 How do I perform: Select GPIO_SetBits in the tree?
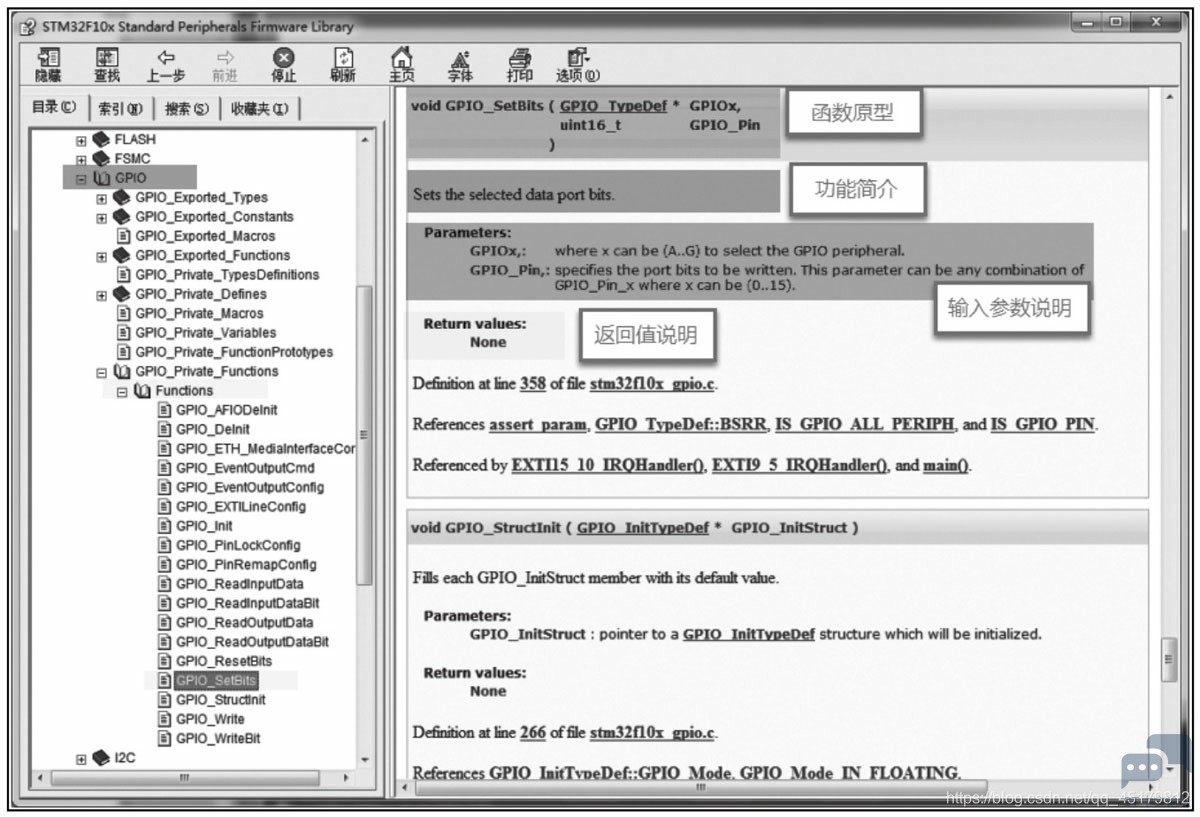(216, 680)
